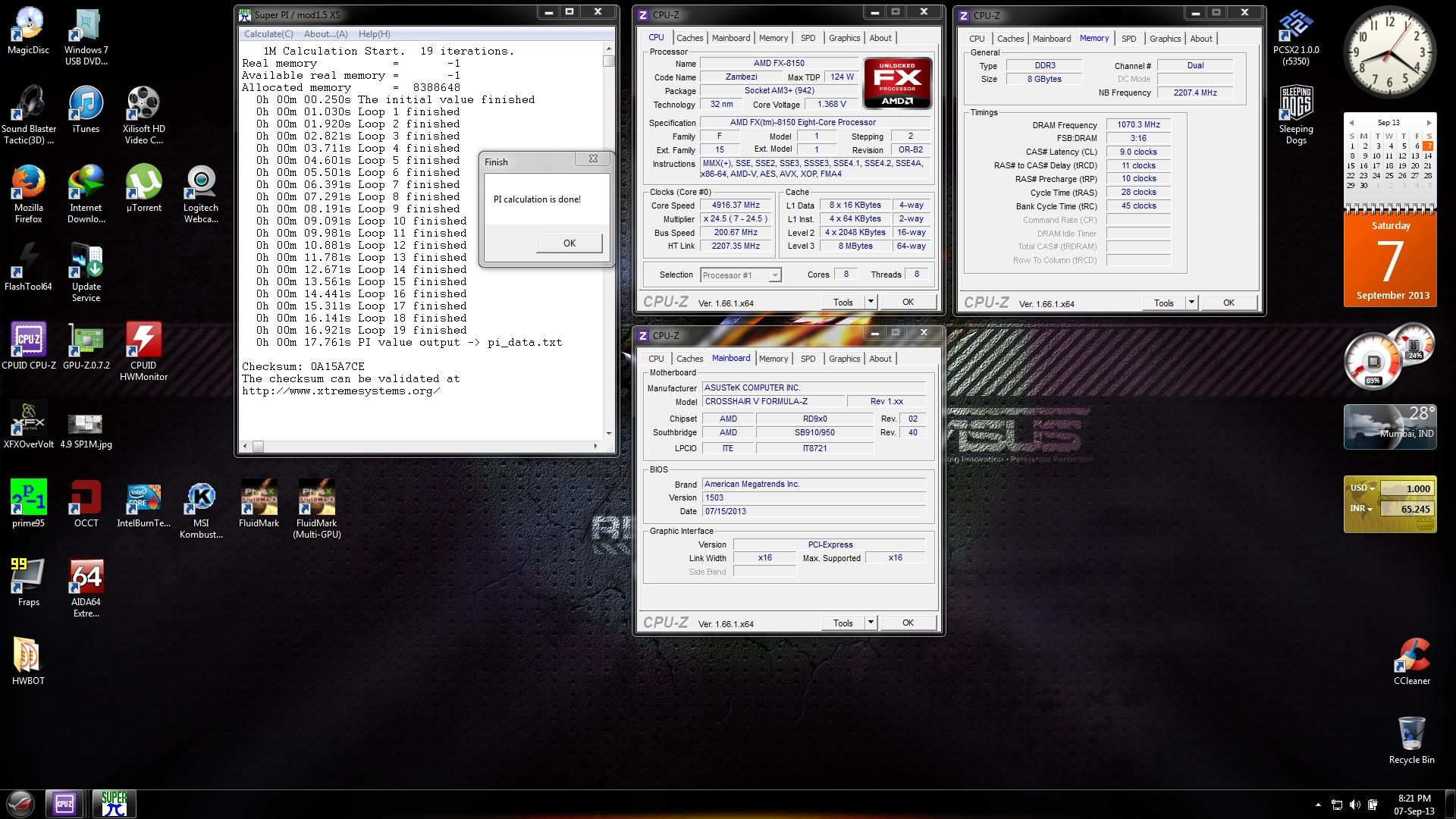Open About...(A) menu in Super PI
Image resolution: width=1456 pixels, height=819 pixels.
(x=325, y=34)
